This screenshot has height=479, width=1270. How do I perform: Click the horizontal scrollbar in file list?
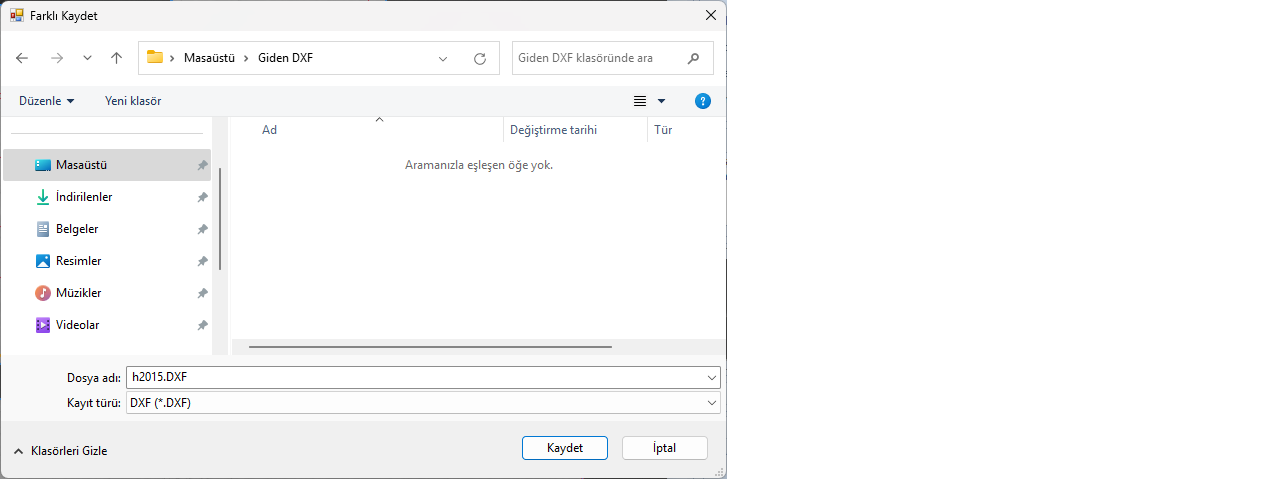(430, 347)
